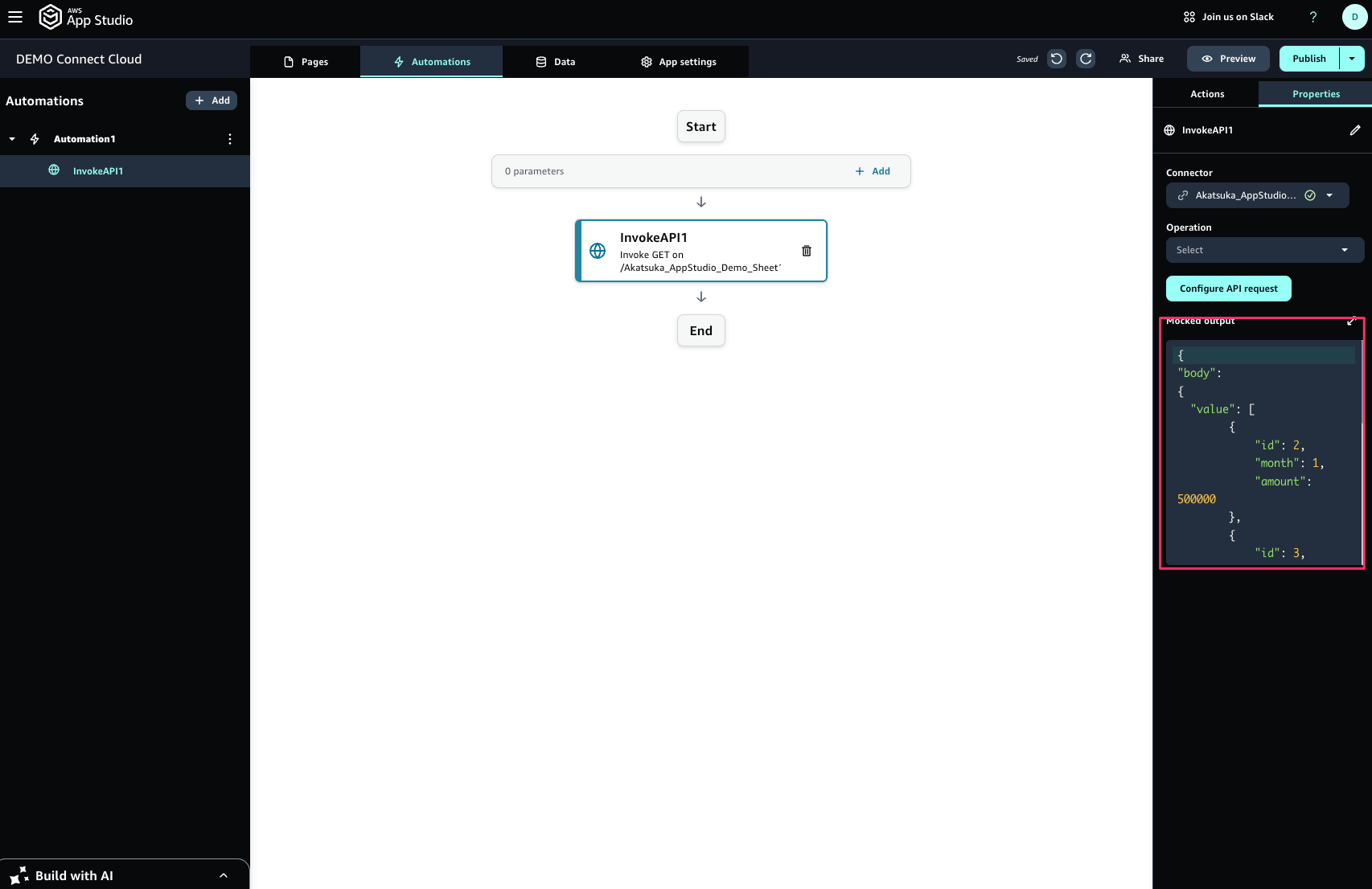
Task: Click the pencil icon to rename InvokeAPI1
Action: 1355,130
